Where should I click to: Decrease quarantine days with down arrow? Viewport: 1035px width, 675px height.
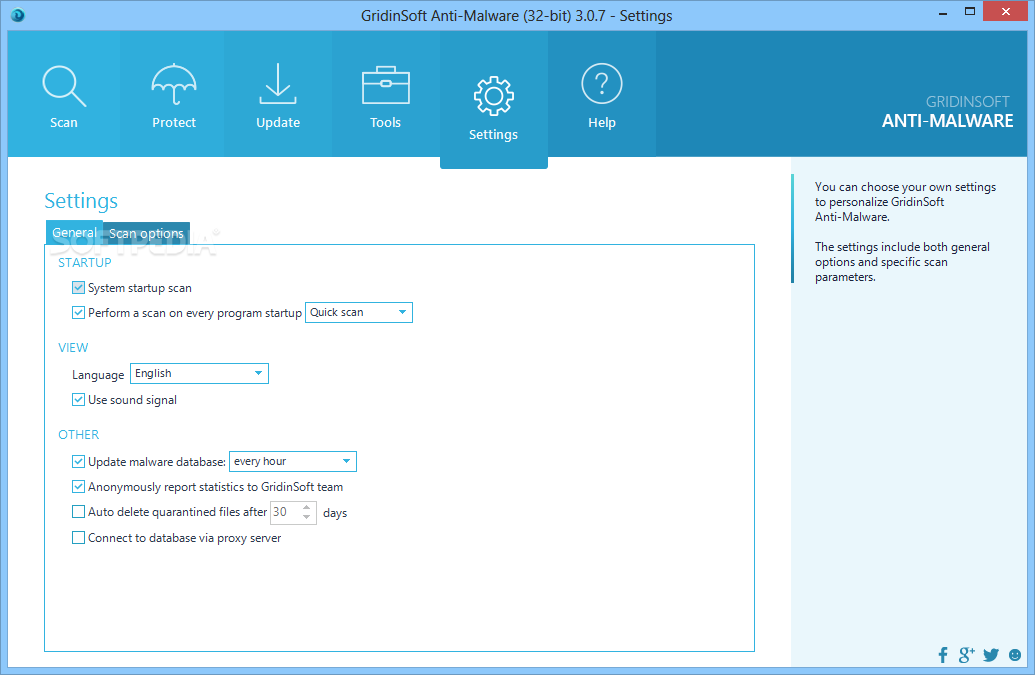point(306,517)
